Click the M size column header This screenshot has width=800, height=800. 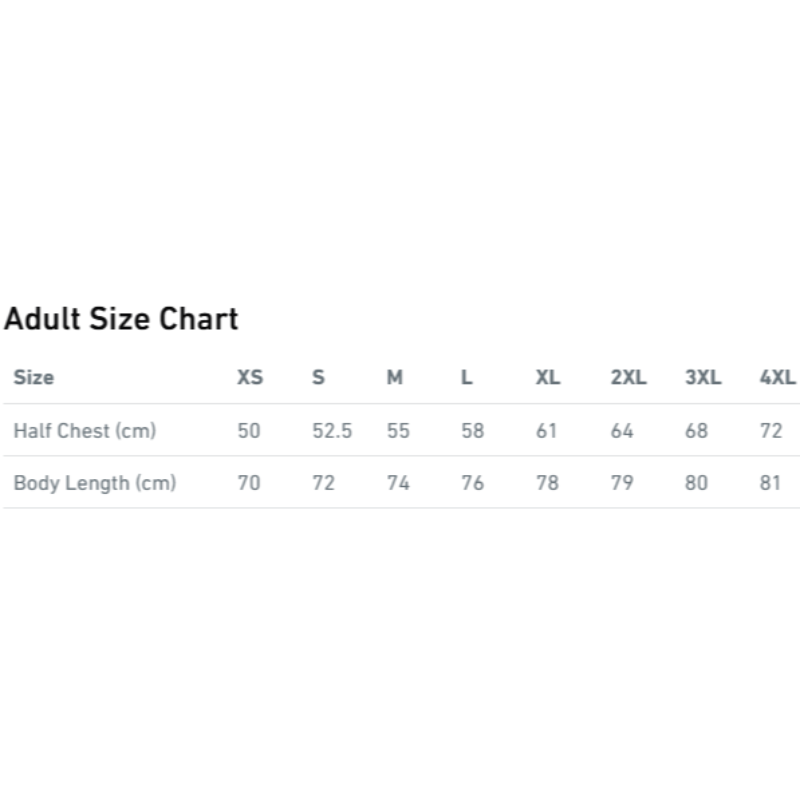click(395, 378)
